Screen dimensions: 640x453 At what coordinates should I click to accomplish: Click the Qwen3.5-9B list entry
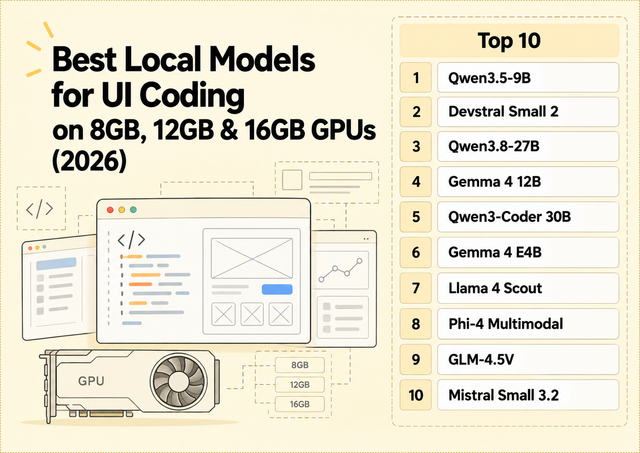(528, 78)
